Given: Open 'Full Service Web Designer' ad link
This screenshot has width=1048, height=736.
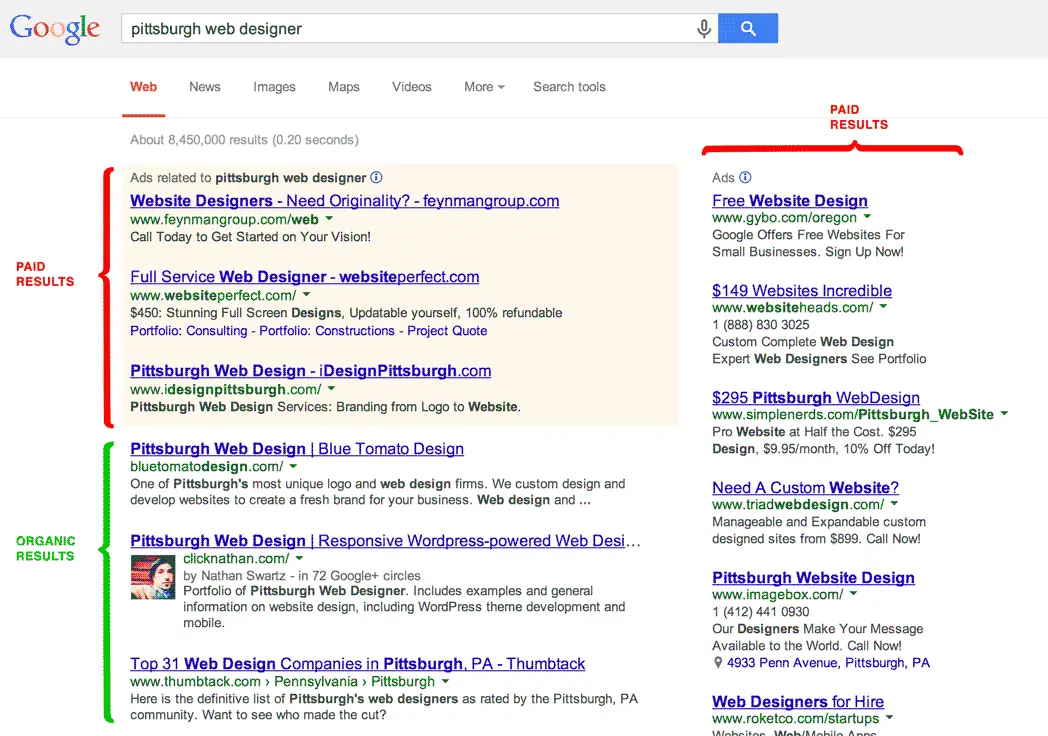Looking at the screenshot, I should (x=305, y=277).
